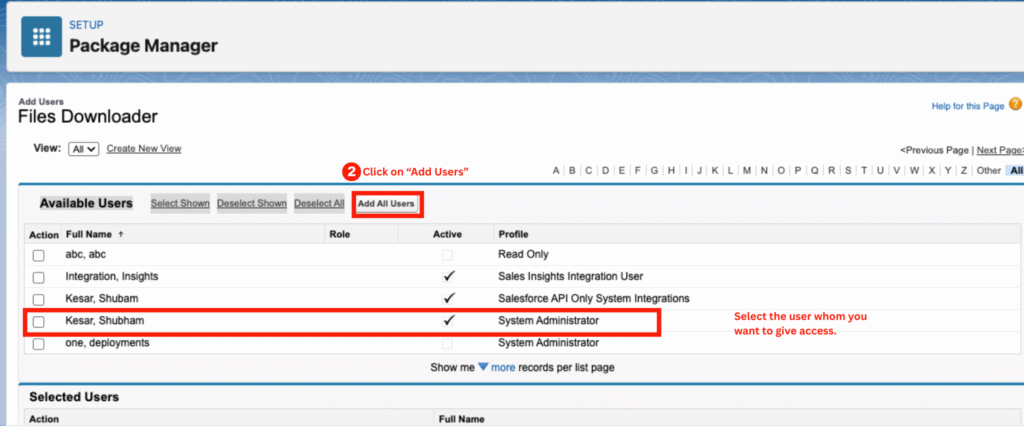Filter users by letter M
This screenshot has height=430, width=1024.
click(x=747, y=171)
